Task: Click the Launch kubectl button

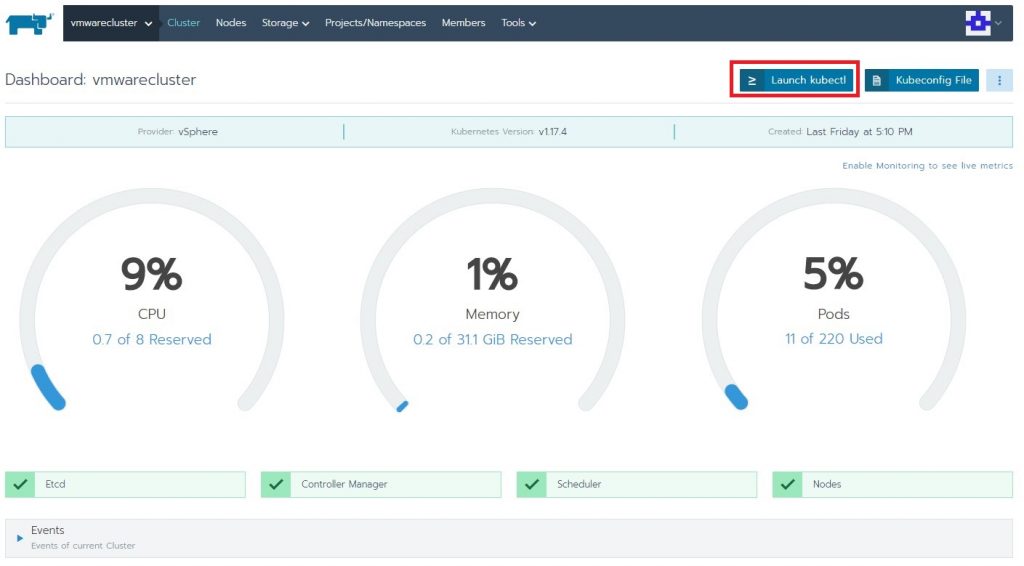Action: [796, 80]
